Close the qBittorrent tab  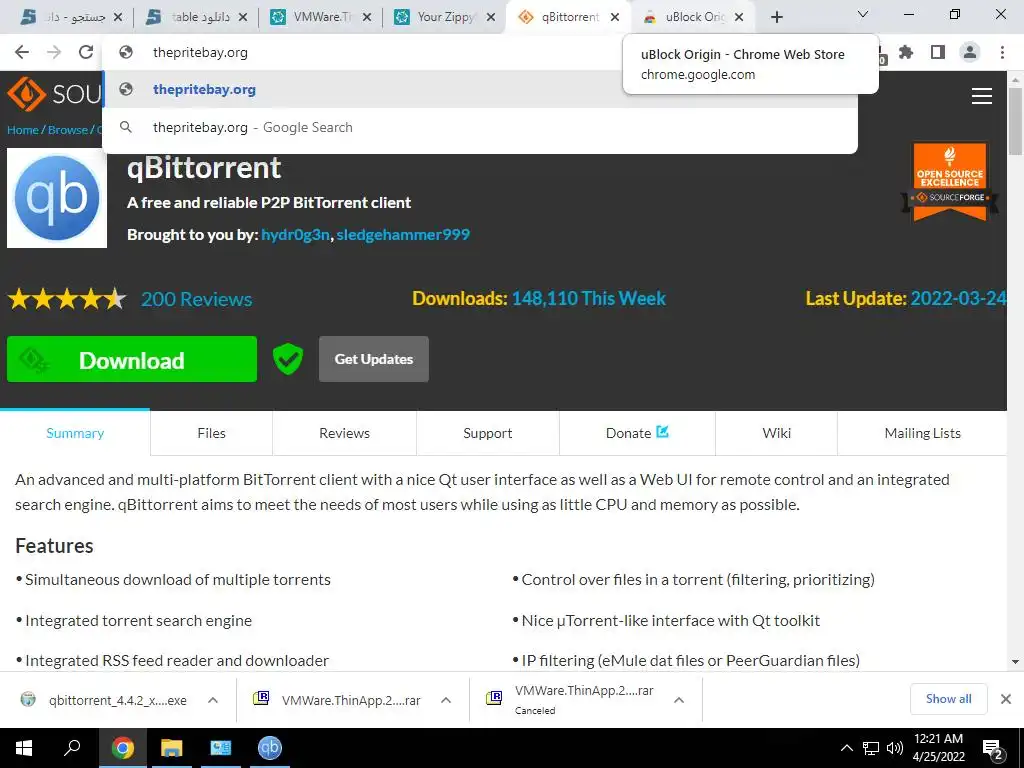point(615,18)
